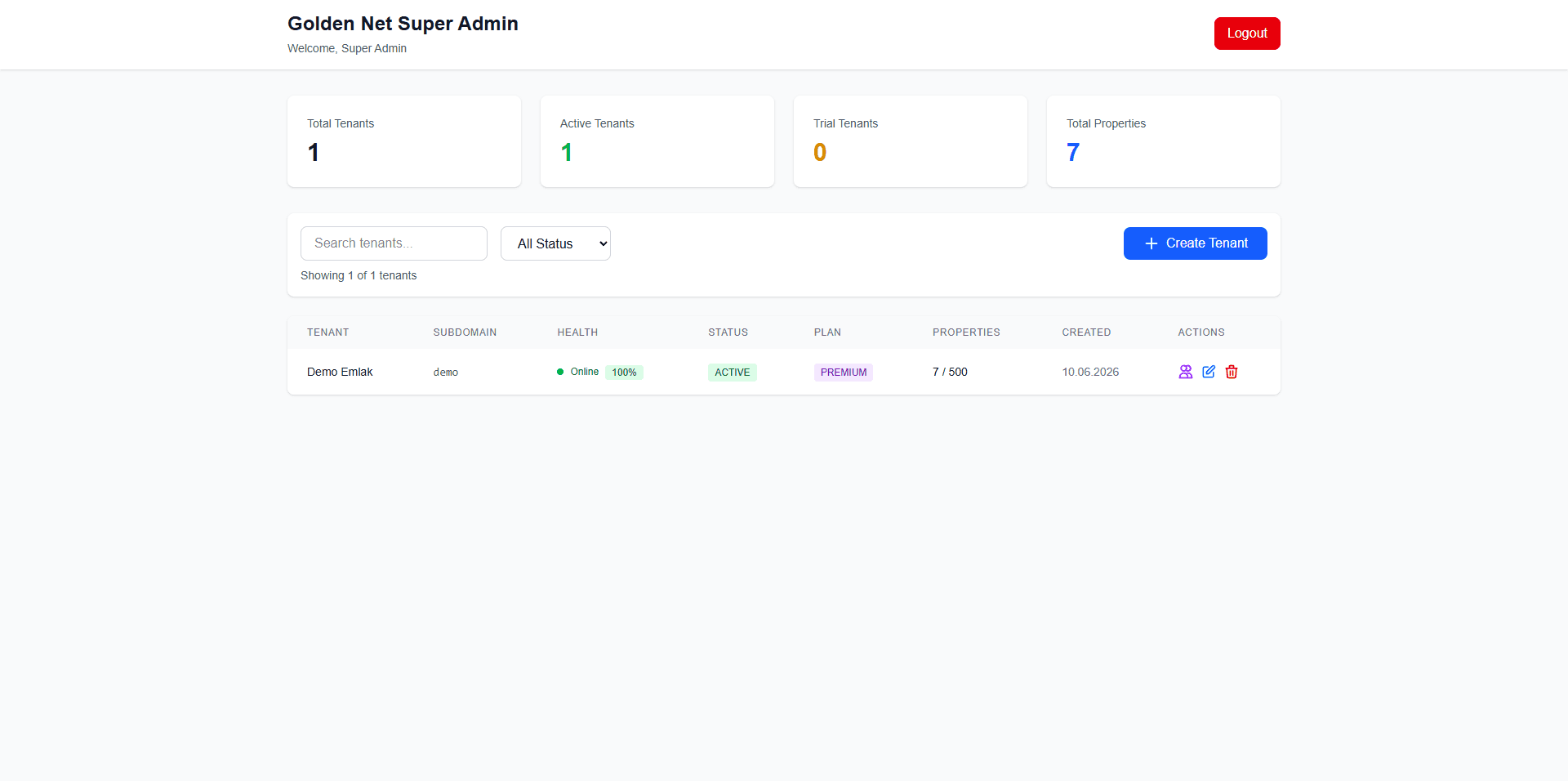Viewport: 1568px width, 781px height.
Task: Click the ACTIVE status badge
Action: coord(733,373)
